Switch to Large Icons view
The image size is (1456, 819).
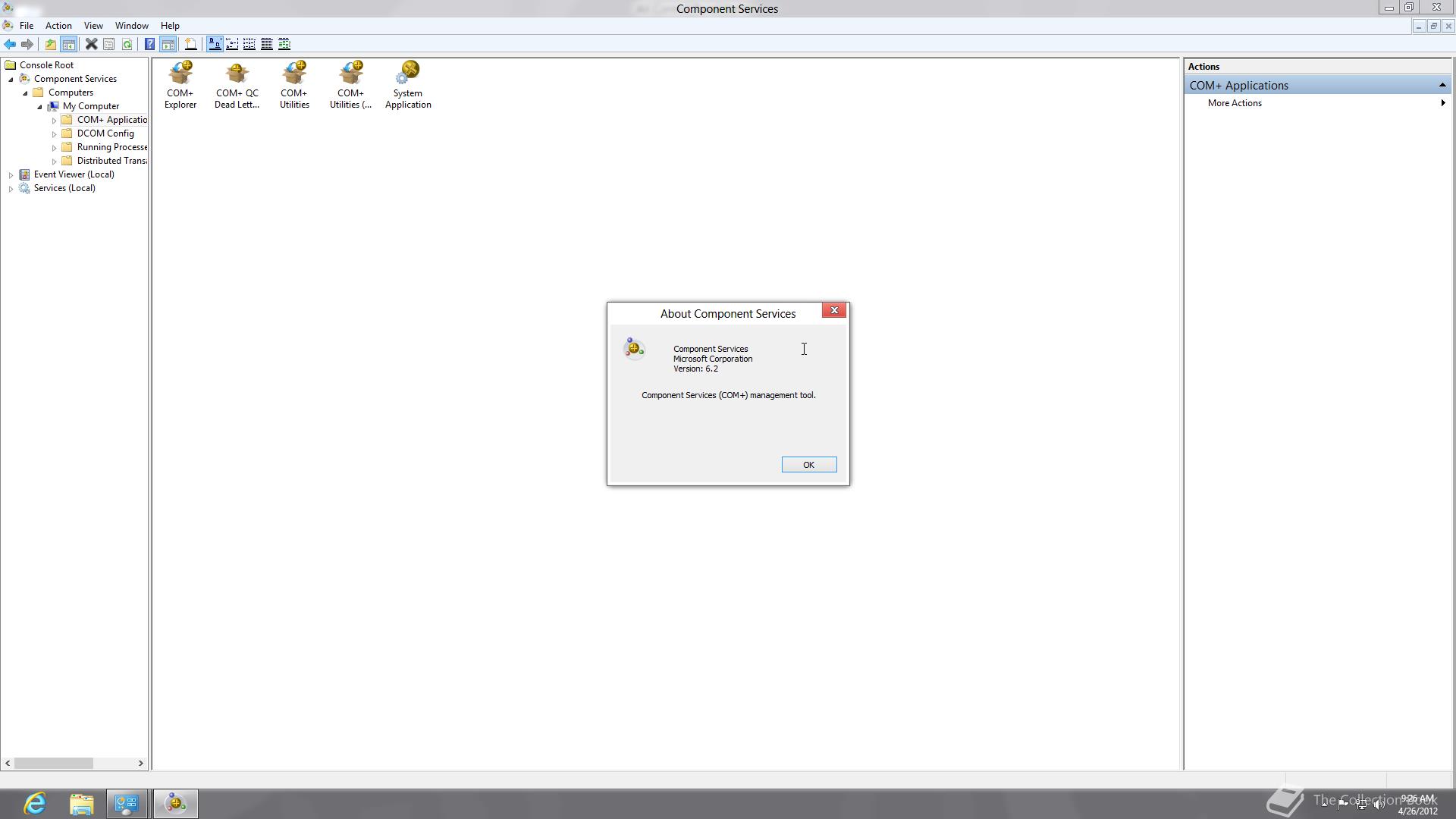coord(215,44)
